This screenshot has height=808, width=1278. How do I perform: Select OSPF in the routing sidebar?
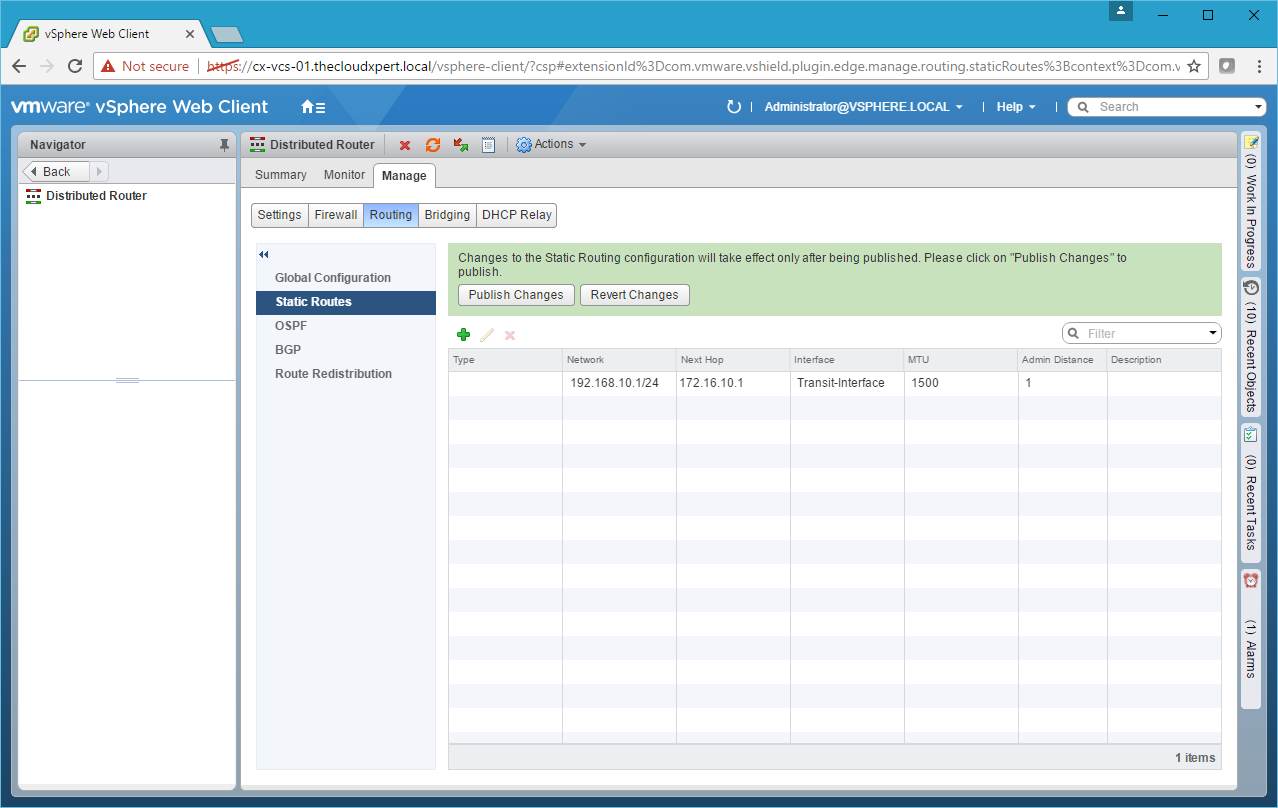(291, 326)
